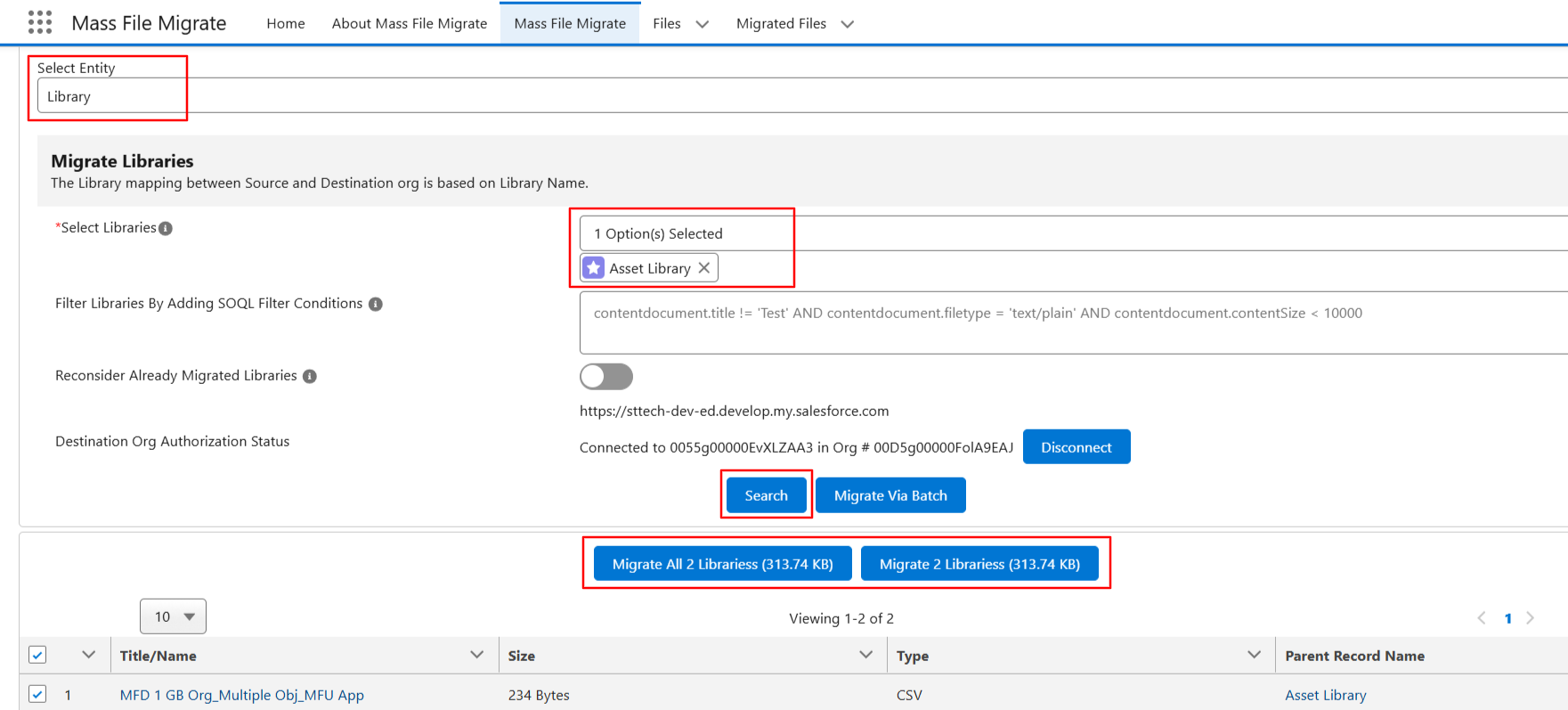The height and width of the screenshot is (710, 1568).
Task: Click the Search button
Action: (767, 495)
